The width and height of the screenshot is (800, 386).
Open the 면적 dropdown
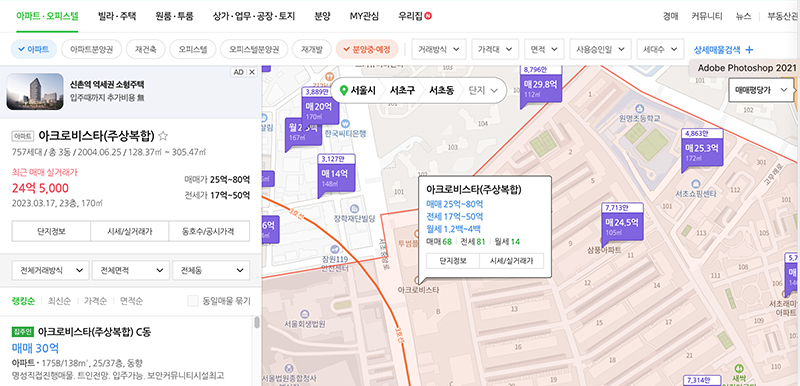pos(544,49)
